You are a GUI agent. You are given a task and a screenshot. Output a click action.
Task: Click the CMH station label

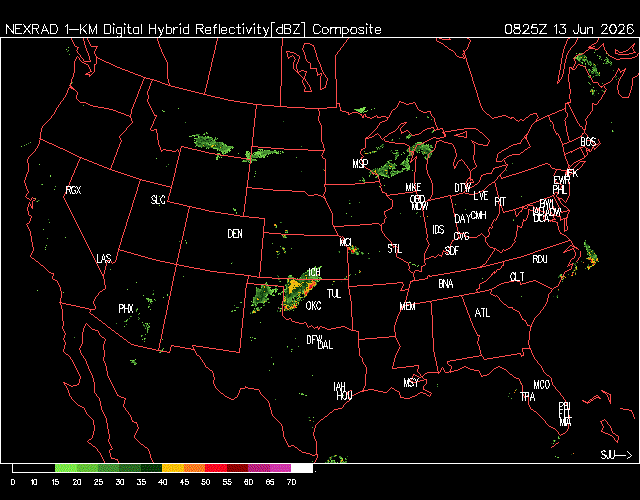(x=479, y=215)
